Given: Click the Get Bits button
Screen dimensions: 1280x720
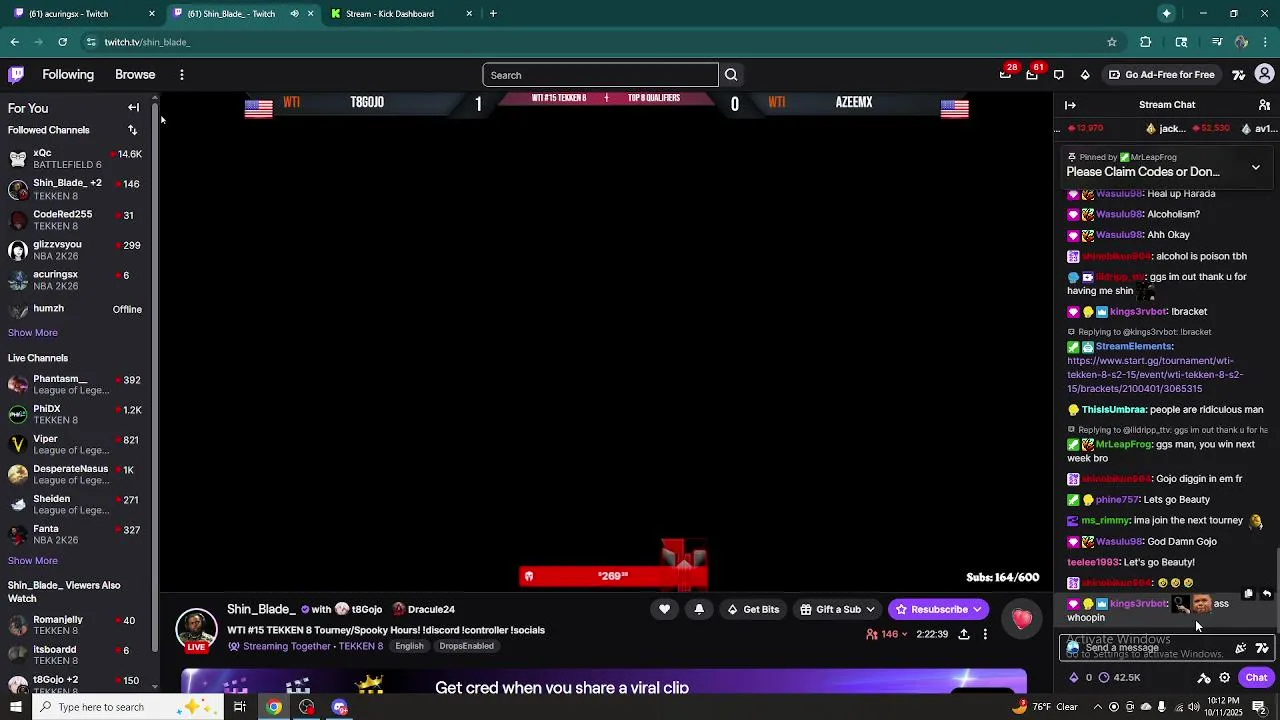Looking at the screenshot, I should pos(753,609).
